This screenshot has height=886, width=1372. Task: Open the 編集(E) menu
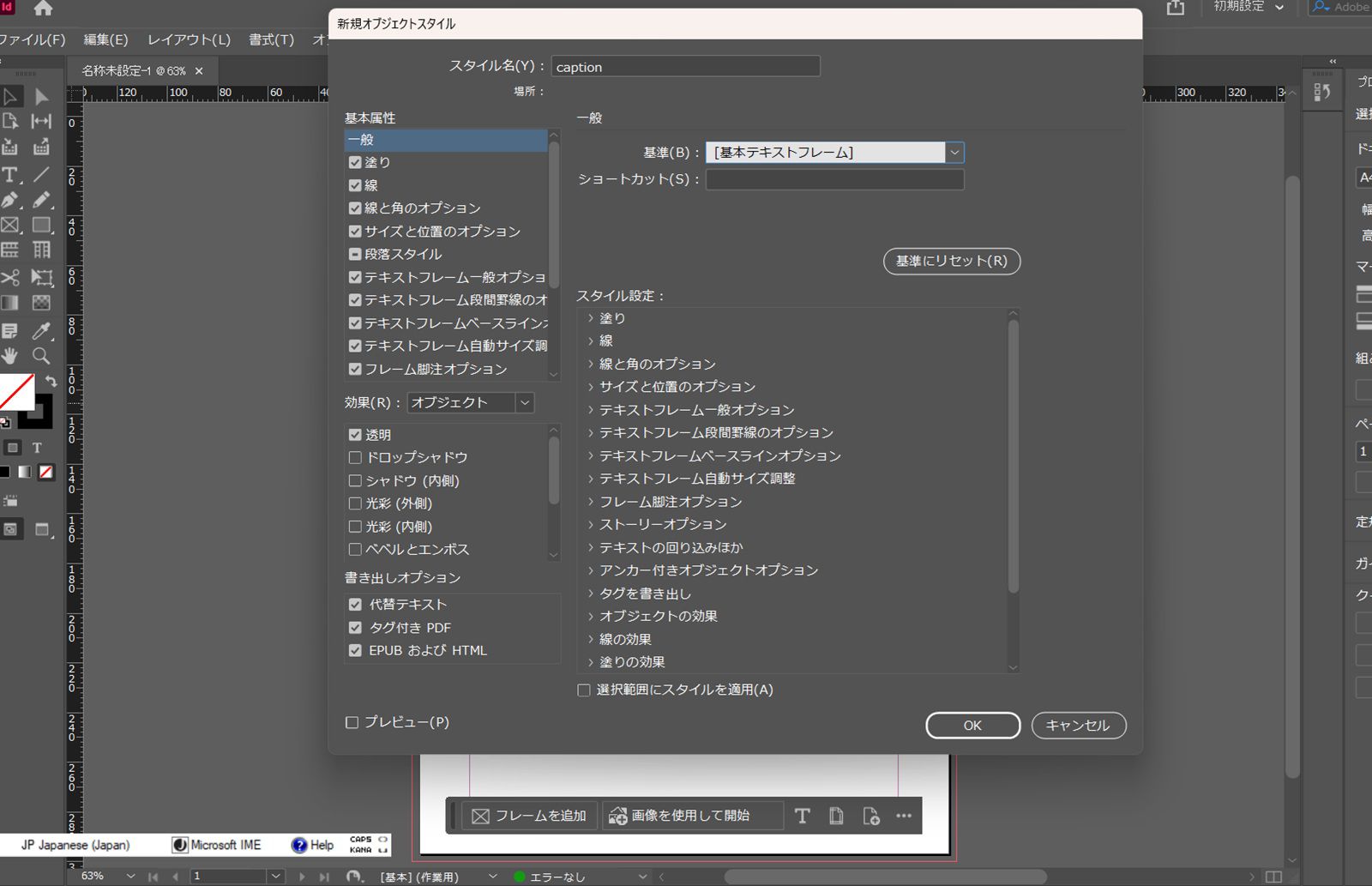(105, 39)
